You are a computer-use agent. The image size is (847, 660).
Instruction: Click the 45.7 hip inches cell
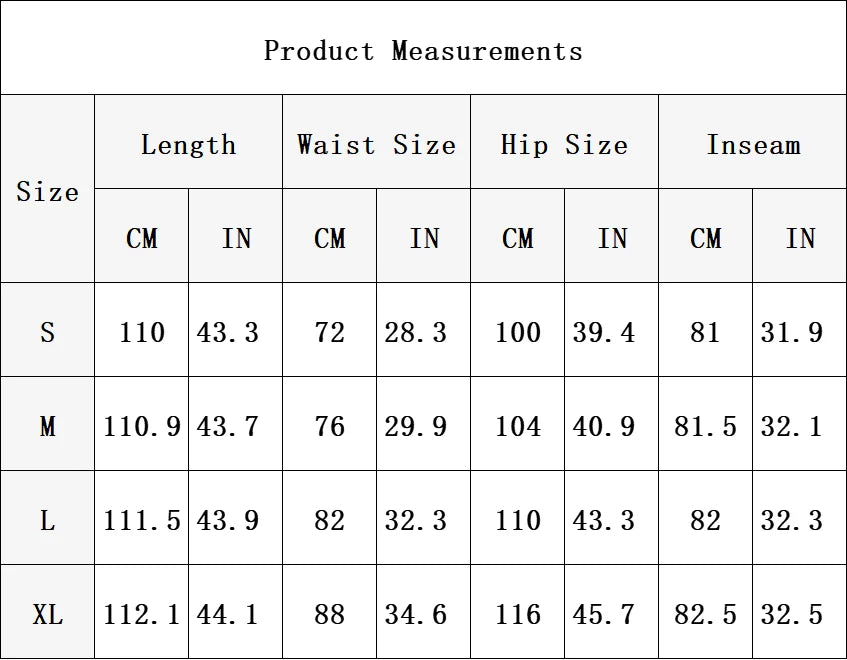coord(611,612)
